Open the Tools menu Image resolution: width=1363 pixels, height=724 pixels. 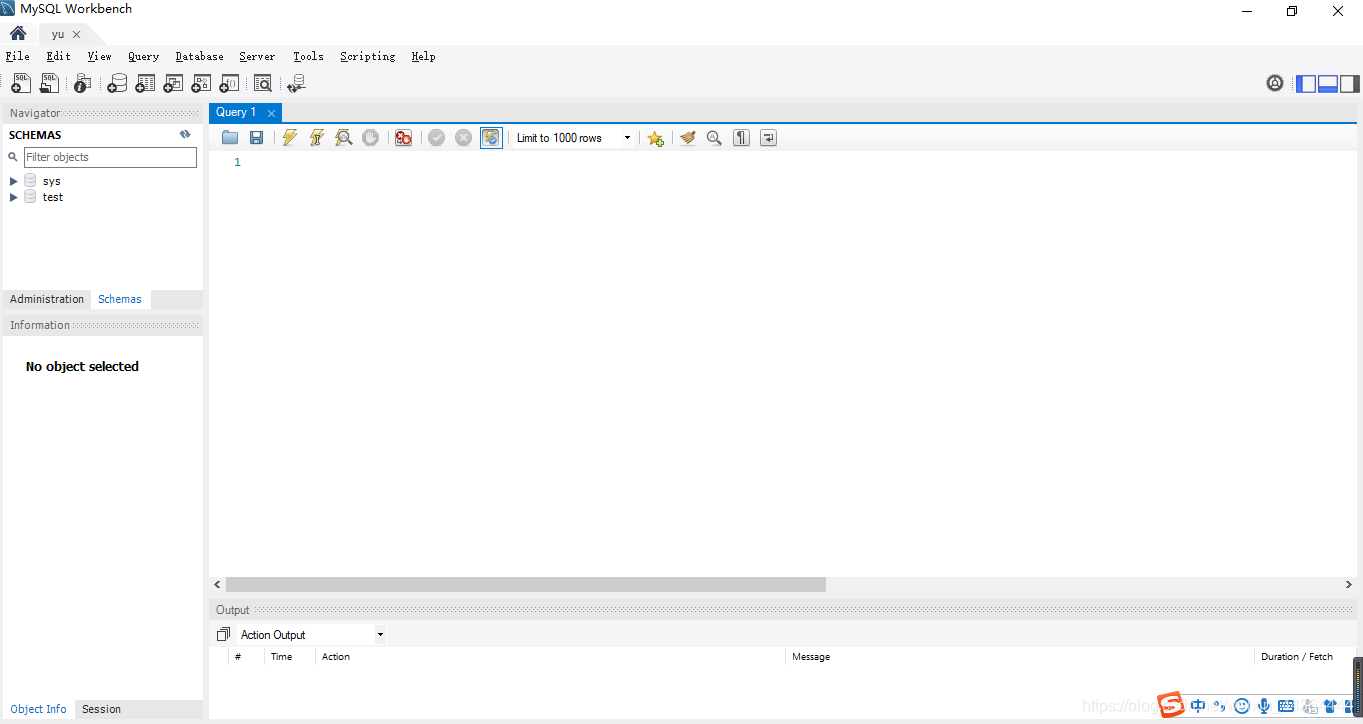click(x=308, y=56)
